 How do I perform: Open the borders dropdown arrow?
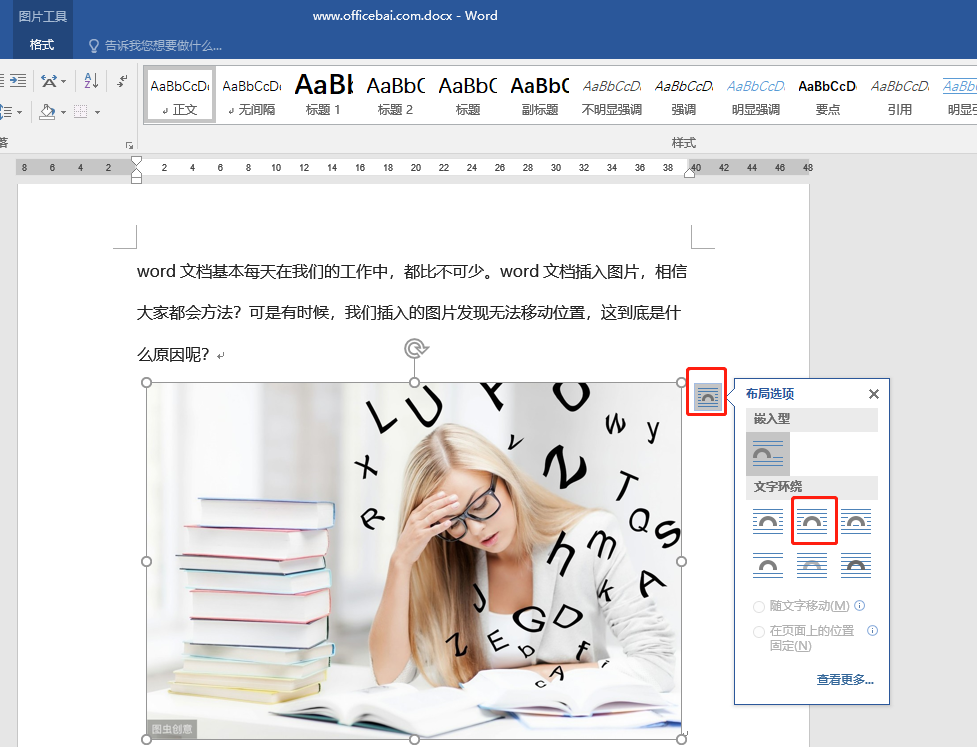coord(97,112)
